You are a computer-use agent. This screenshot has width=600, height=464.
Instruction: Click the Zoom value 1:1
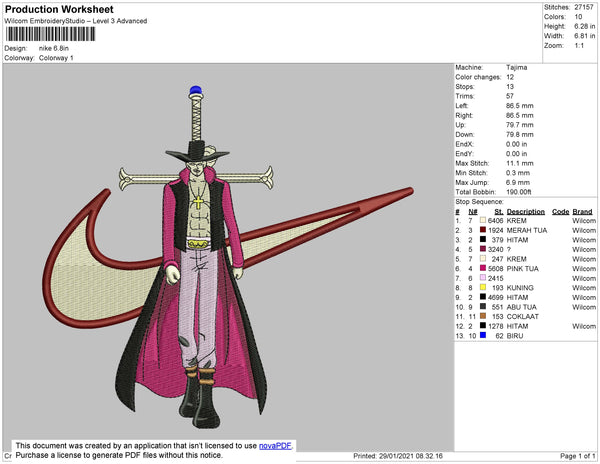(x=579, y=46)
